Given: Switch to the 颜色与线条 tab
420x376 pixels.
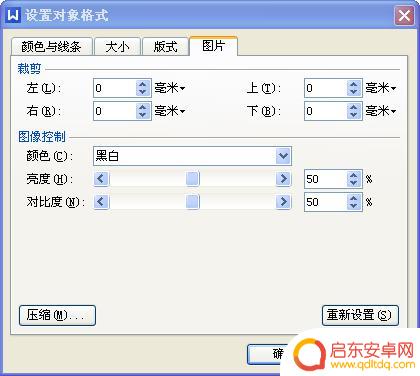Looking at the screenshot, I should coord(51,46).
